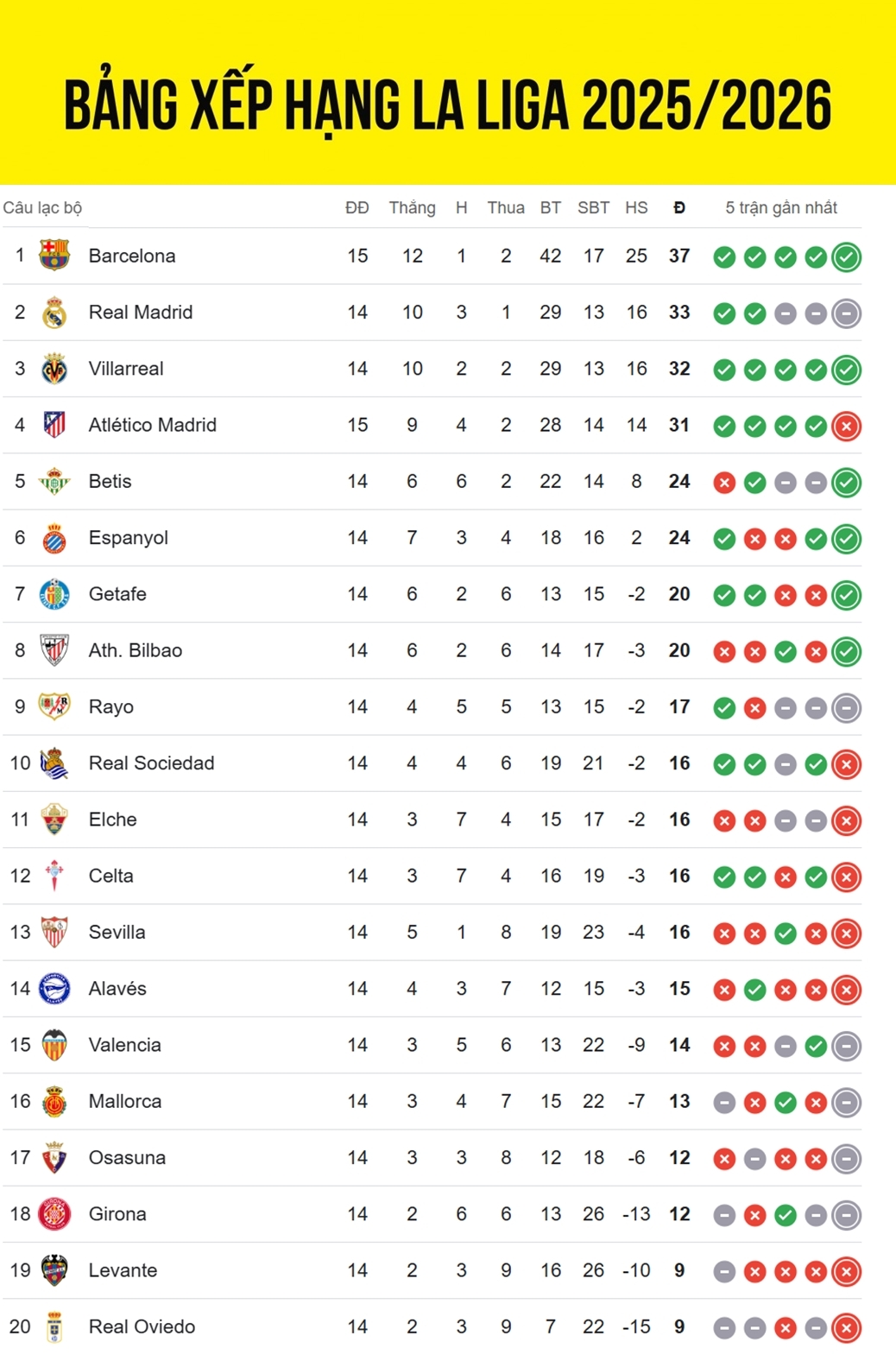The image size is (896, 1361).
Task: Click the Real Madrid club crest
Action: (54, 312)
